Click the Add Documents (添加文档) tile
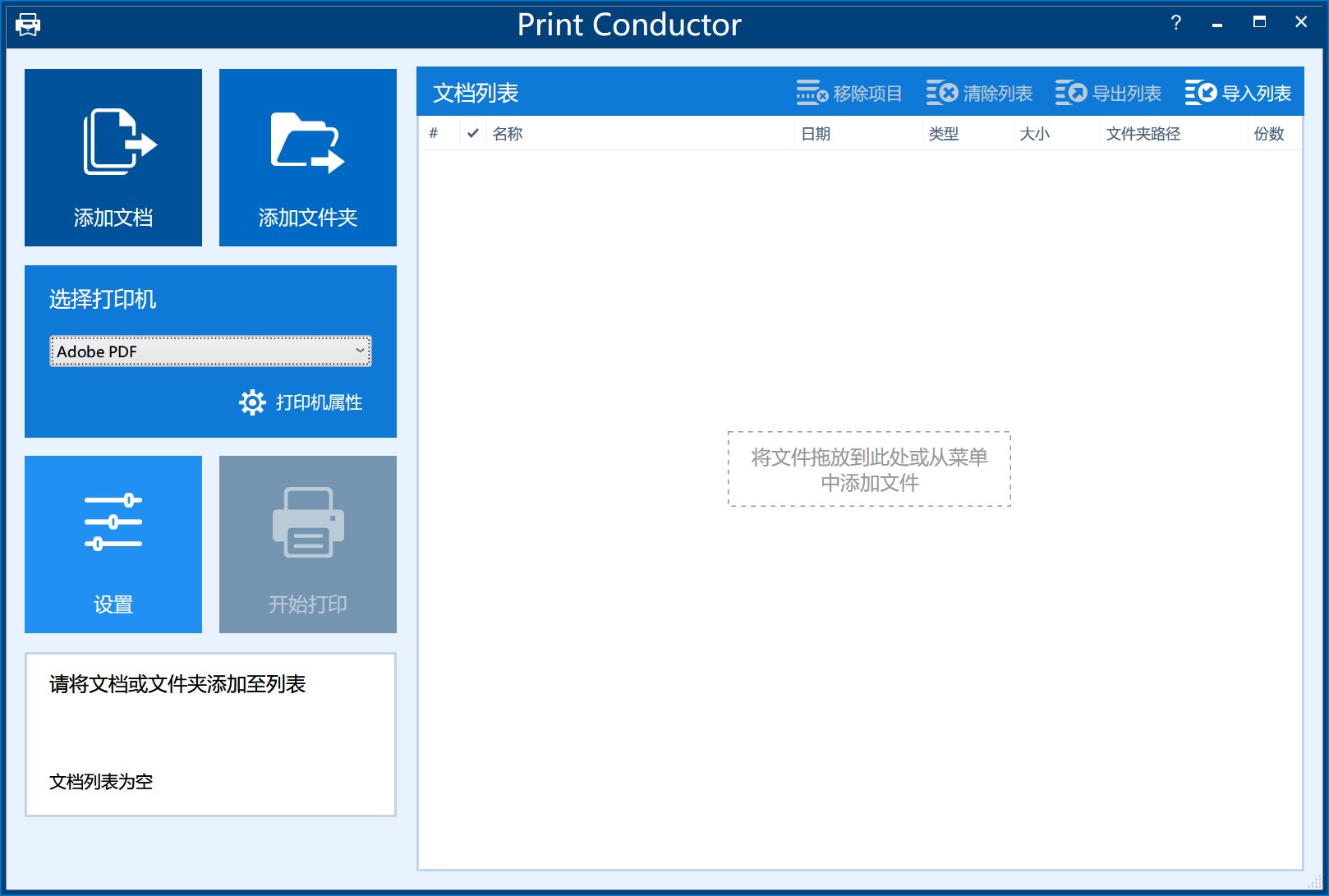The height and width of the screenshot is (896, 1329). pyautogui.click(x=113, y=158)
